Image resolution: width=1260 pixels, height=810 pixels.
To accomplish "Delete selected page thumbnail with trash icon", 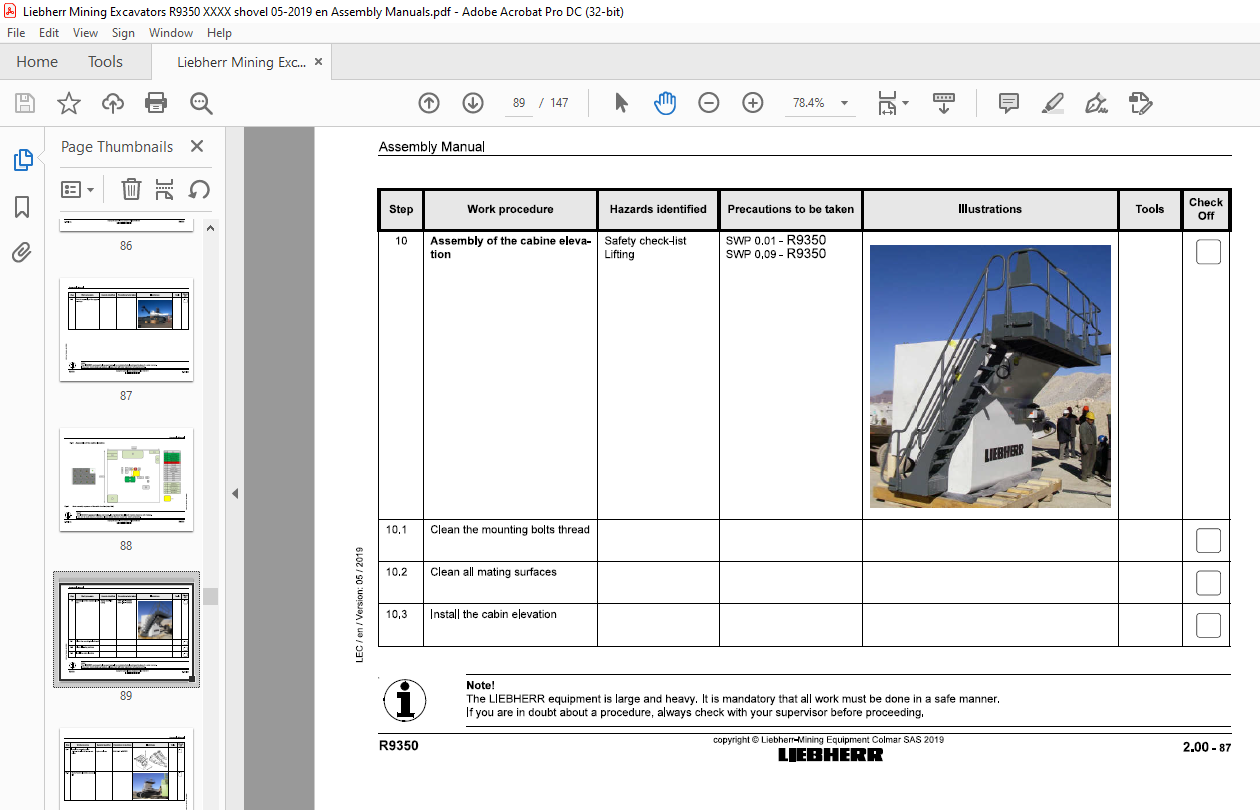I will coord(131,189).
